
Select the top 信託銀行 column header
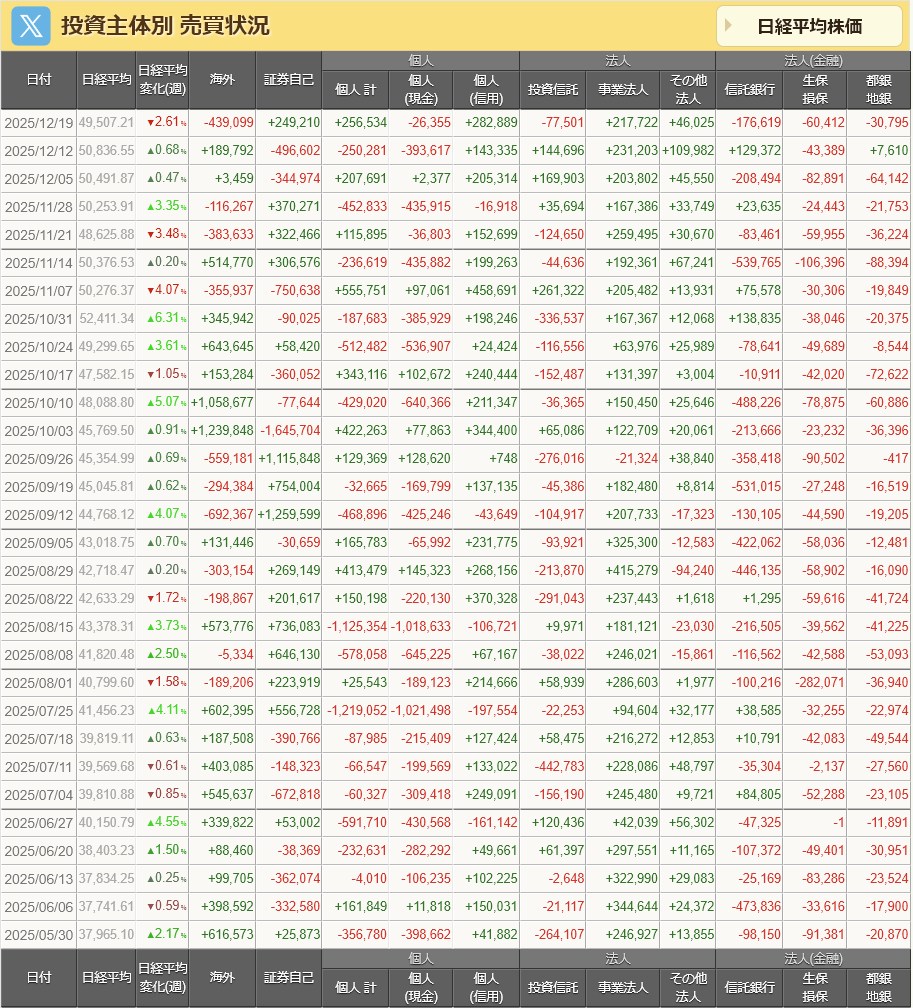[750, 90]
